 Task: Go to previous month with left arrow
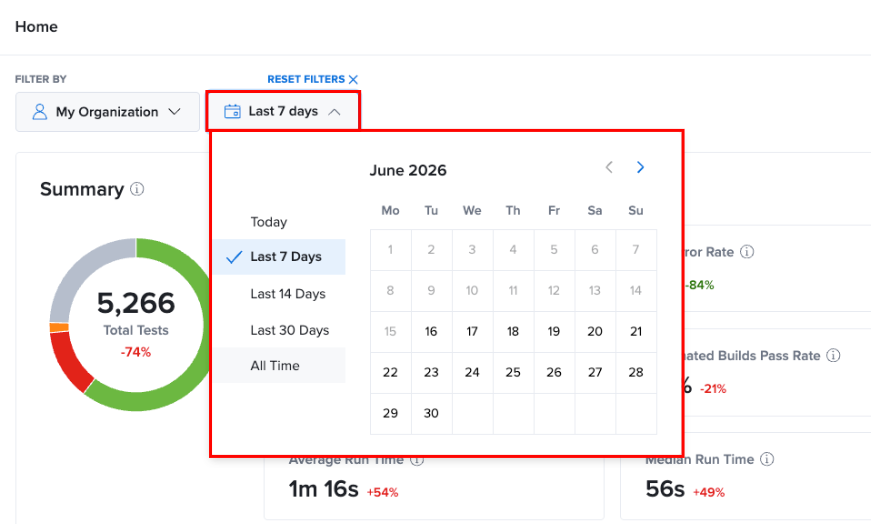[x=609, y=167]
